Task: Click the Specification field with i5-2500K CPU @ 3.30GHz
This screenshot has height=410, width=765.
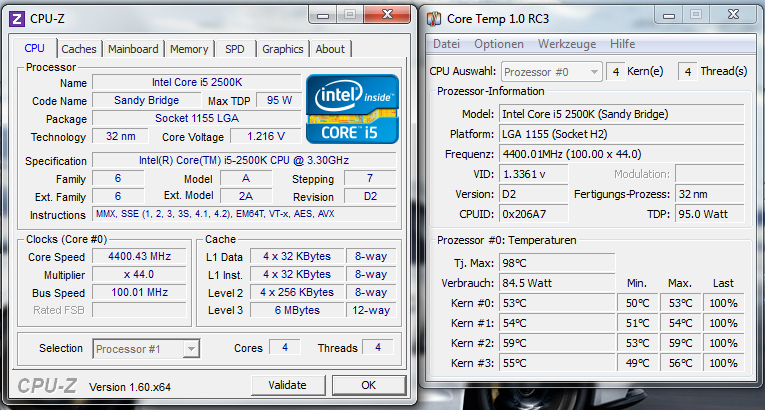Action: click(x=244, y=160)
